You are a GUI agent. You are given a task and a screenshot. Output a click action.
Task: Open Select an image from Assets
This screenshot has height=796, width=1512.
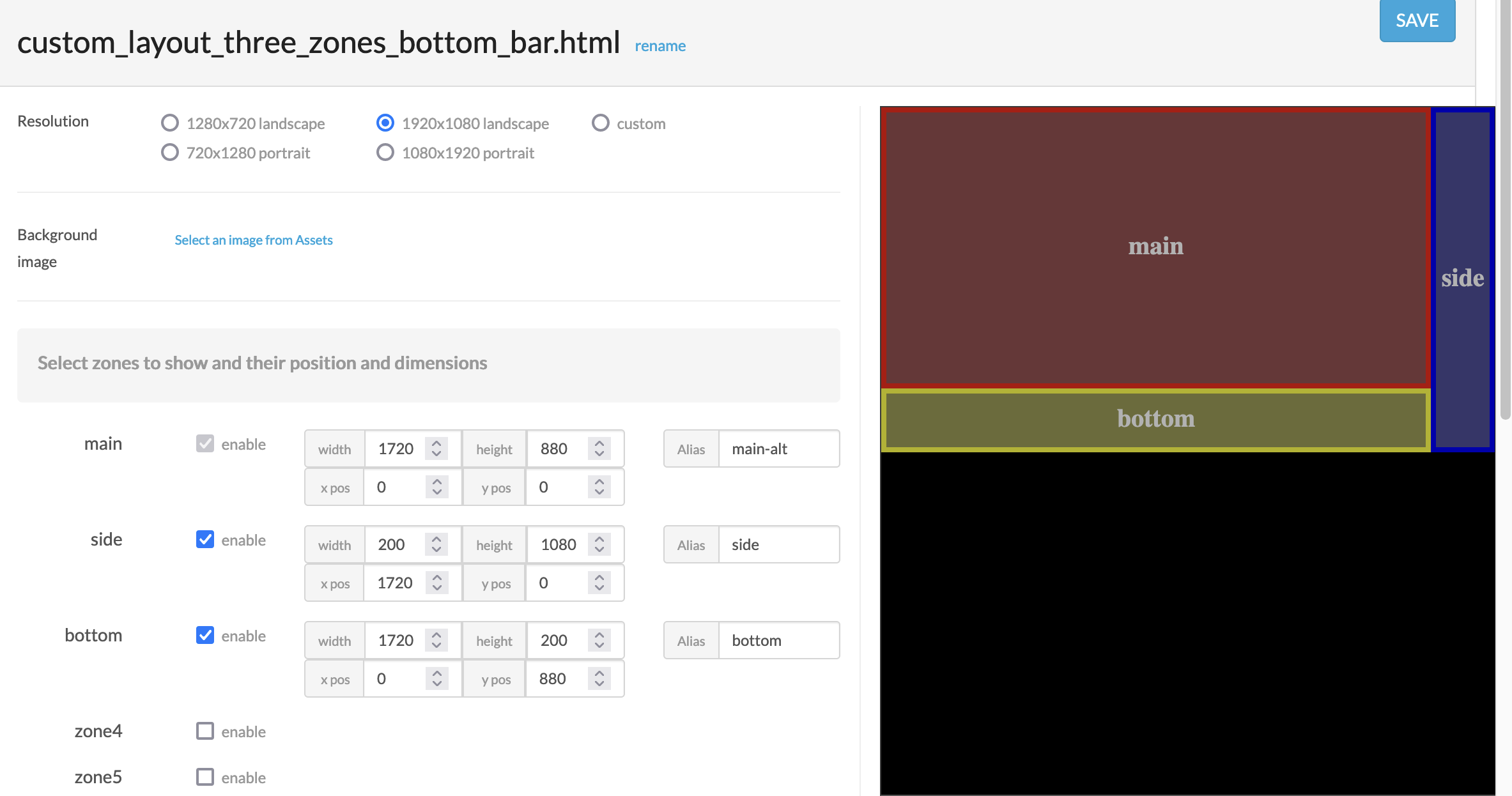(253, 240)
